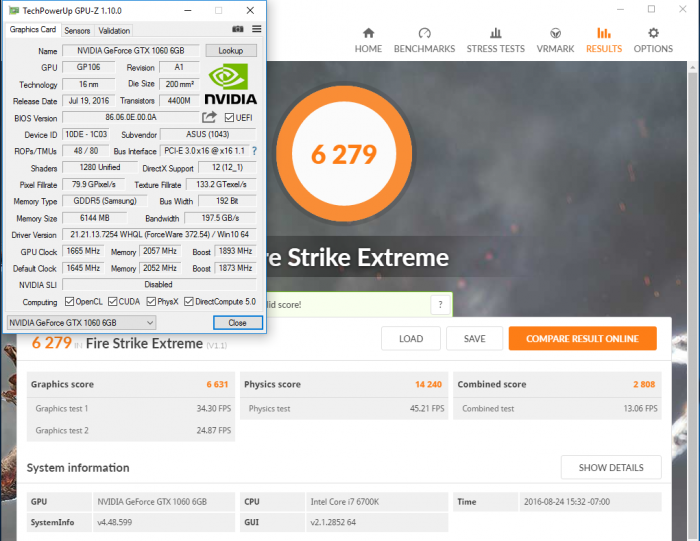This screenshot has width=700, height=541.
Task: Click the Graphics test 1 row
Action: click(x=131, y=408)
